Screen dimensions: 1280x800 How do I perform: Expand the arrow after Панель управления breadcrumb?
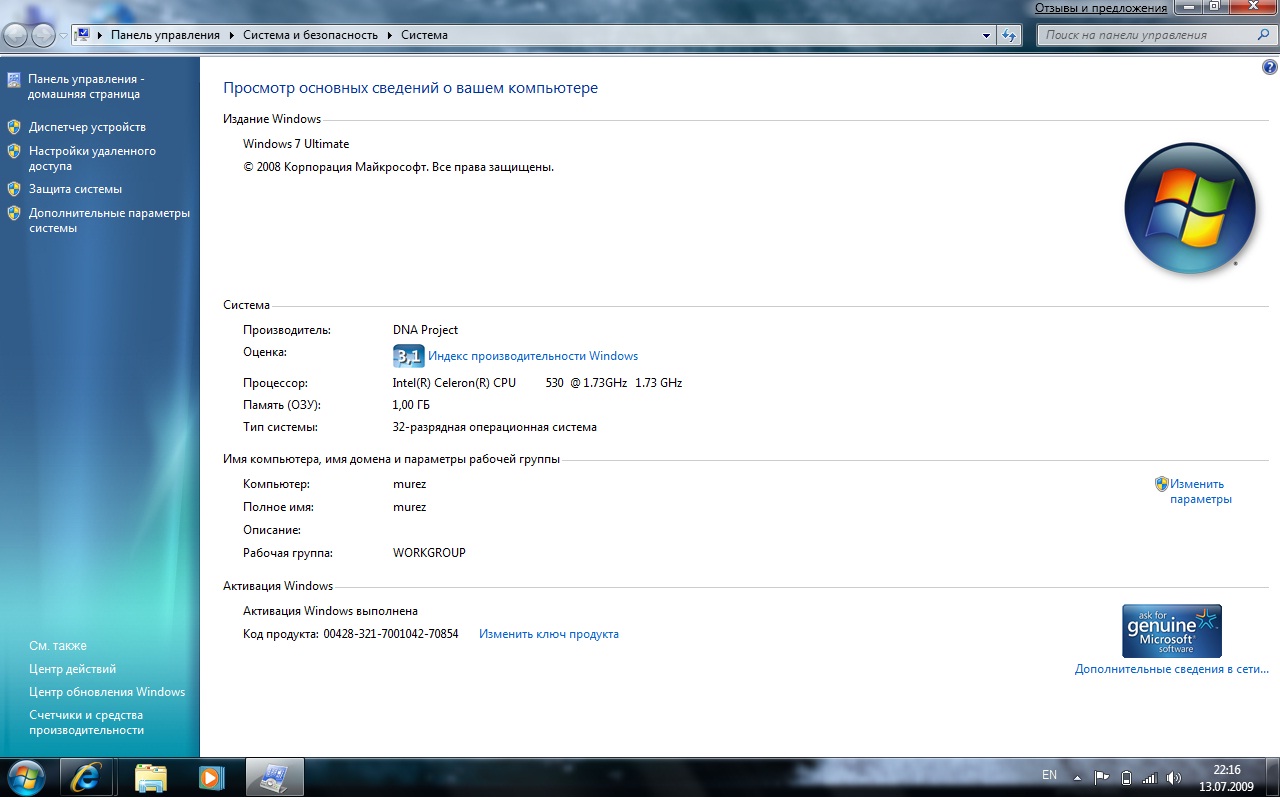[x=232, y=35]
